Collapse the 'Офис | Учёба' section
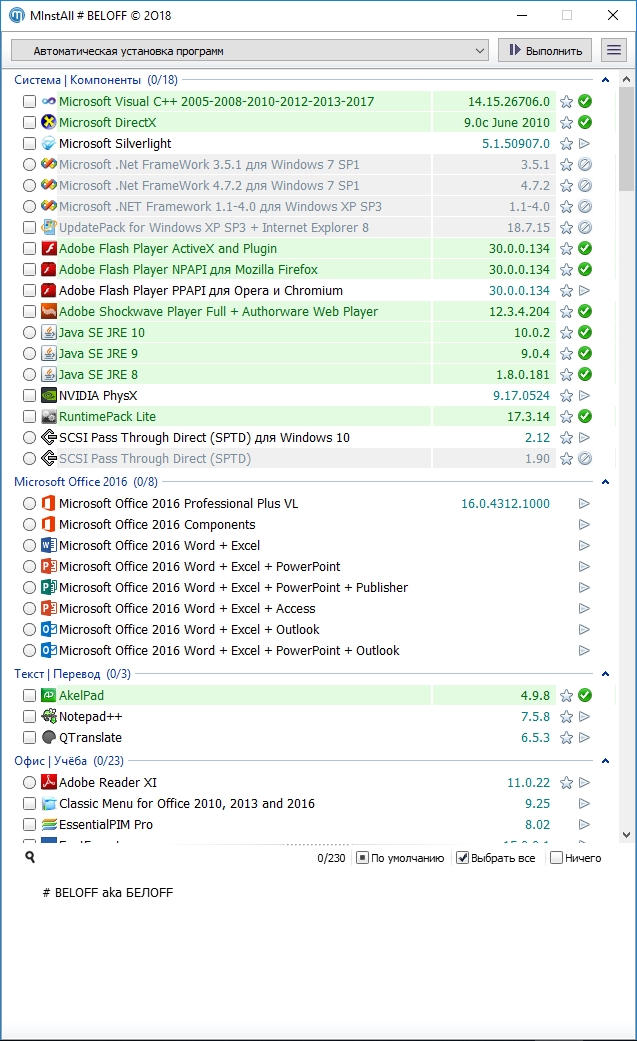Viewport: 637px width, 1041px height. coord(605,761)
